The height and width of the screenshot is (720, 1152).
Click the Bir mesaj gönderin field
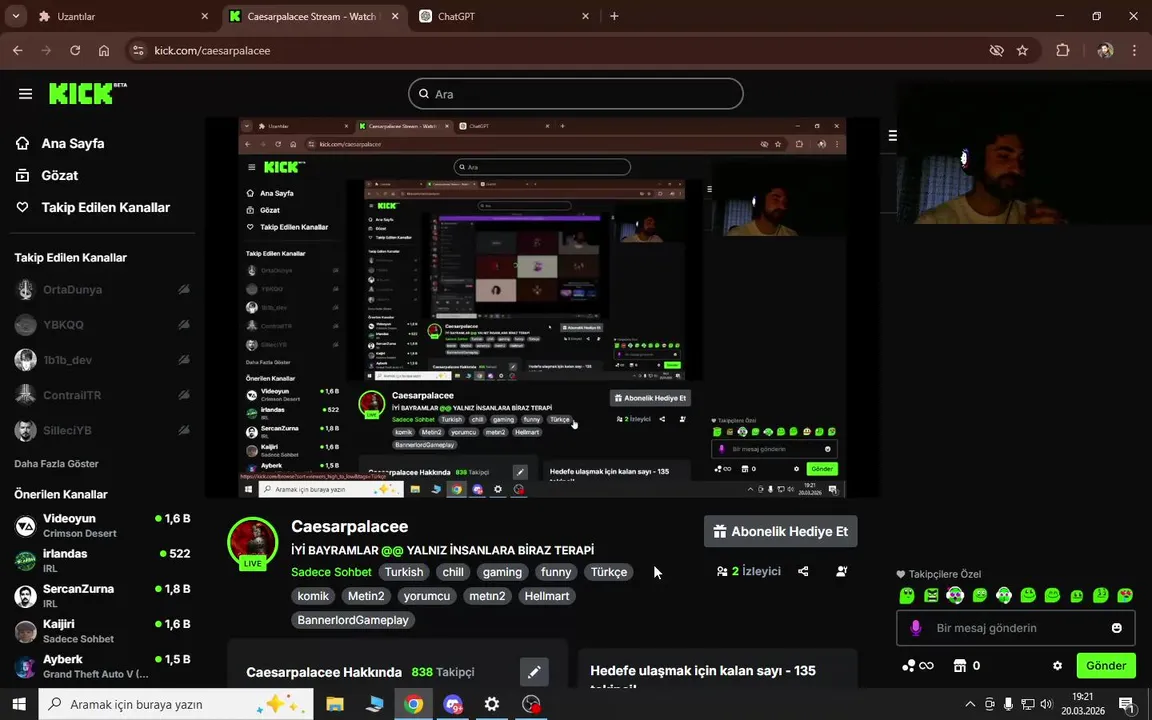click(1015, 628)
